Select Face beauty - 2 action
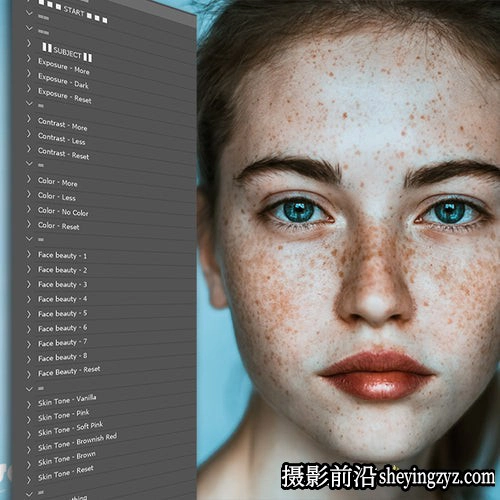500x500 pixels. pos(63,270)
